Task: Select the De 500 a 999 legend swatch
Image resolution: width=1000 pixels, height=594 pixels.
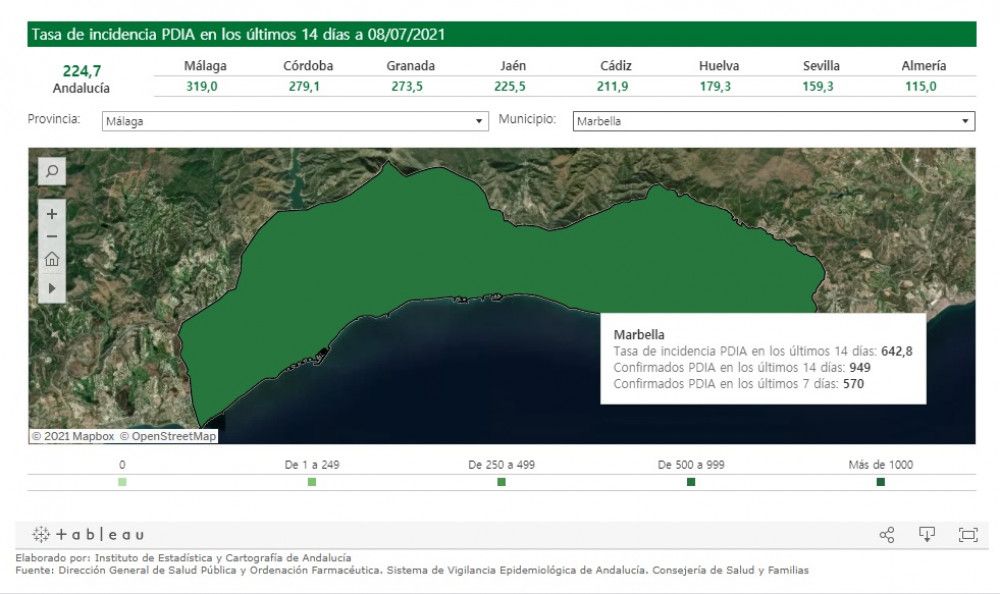Action: pos(691,482)
